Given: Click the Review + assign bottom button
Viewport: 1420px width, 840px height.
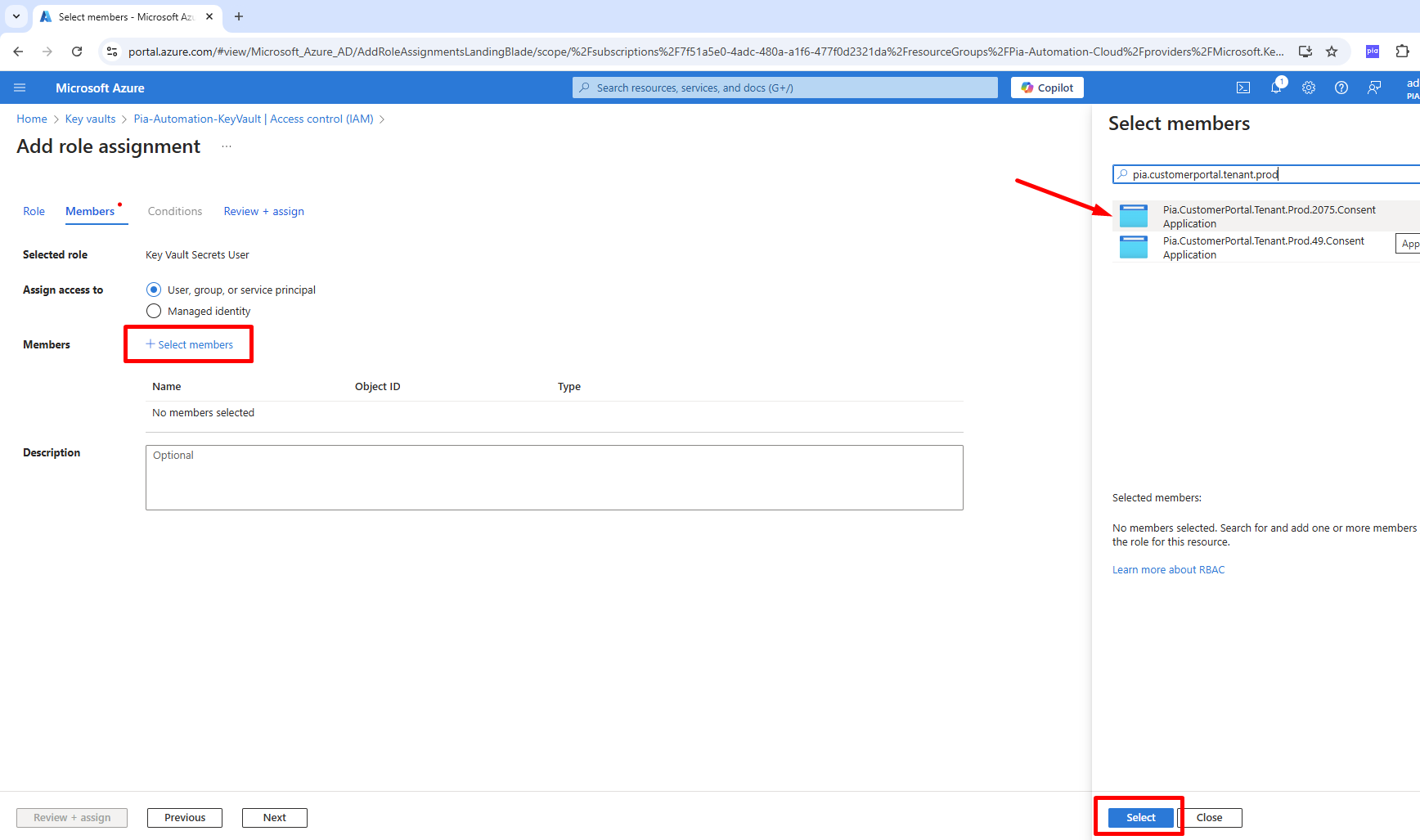Looking at the screenshot, I should click(x=72, y=817).
